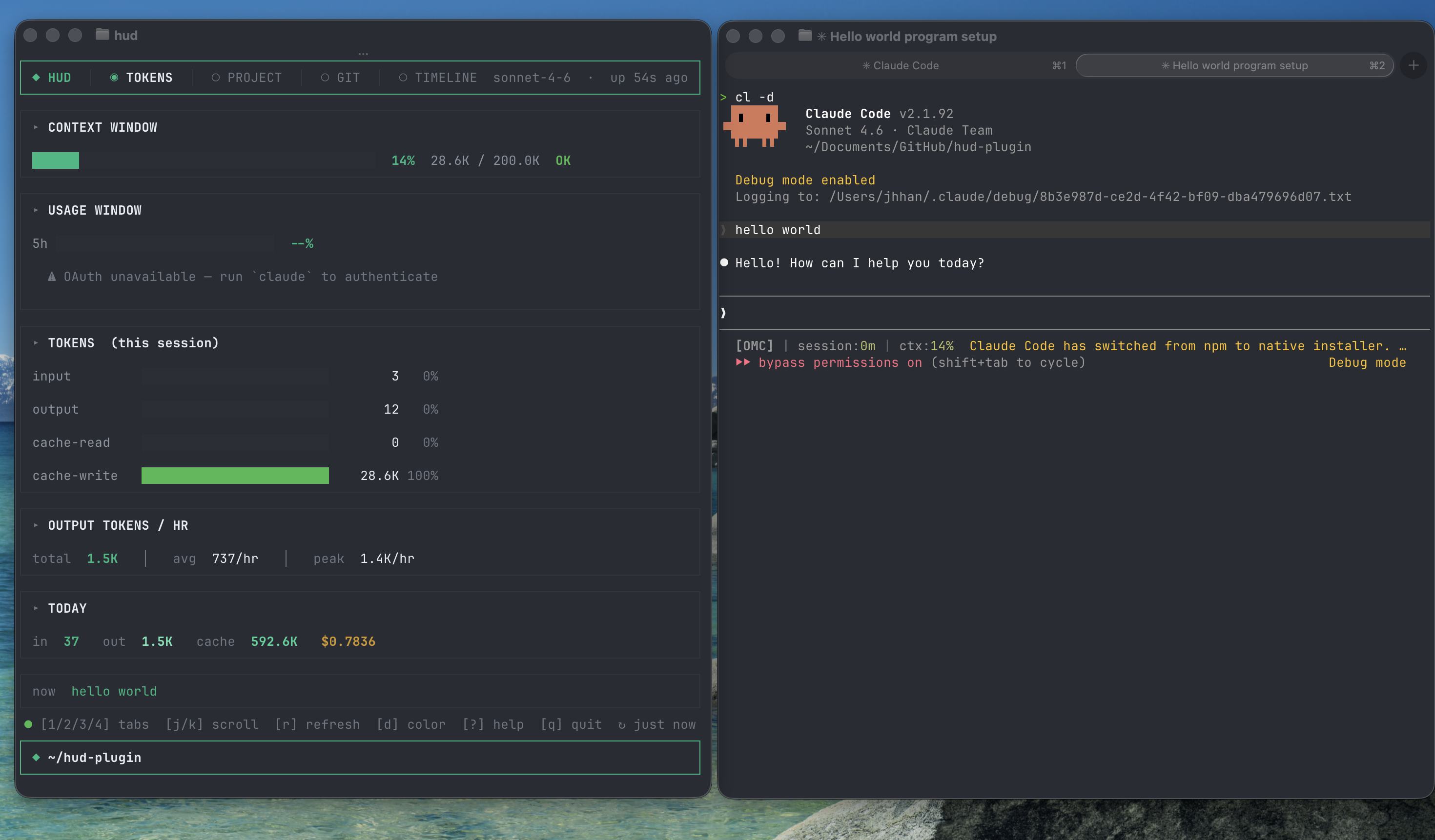Click the context window green progress bar

pyautogui.click(x=56, y=160)
